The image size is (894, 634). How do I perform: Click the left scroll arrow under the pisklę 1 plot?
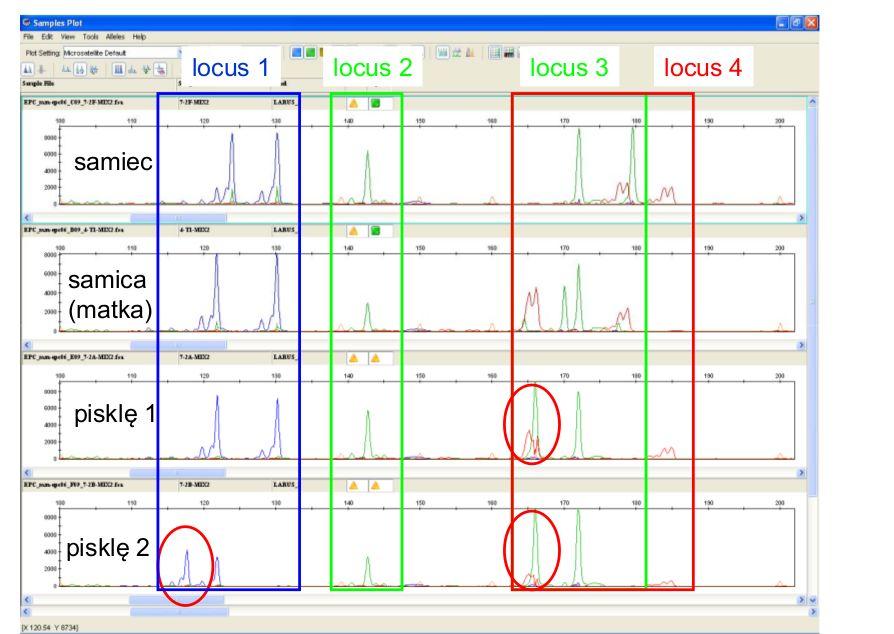click(x=27, y=473)
